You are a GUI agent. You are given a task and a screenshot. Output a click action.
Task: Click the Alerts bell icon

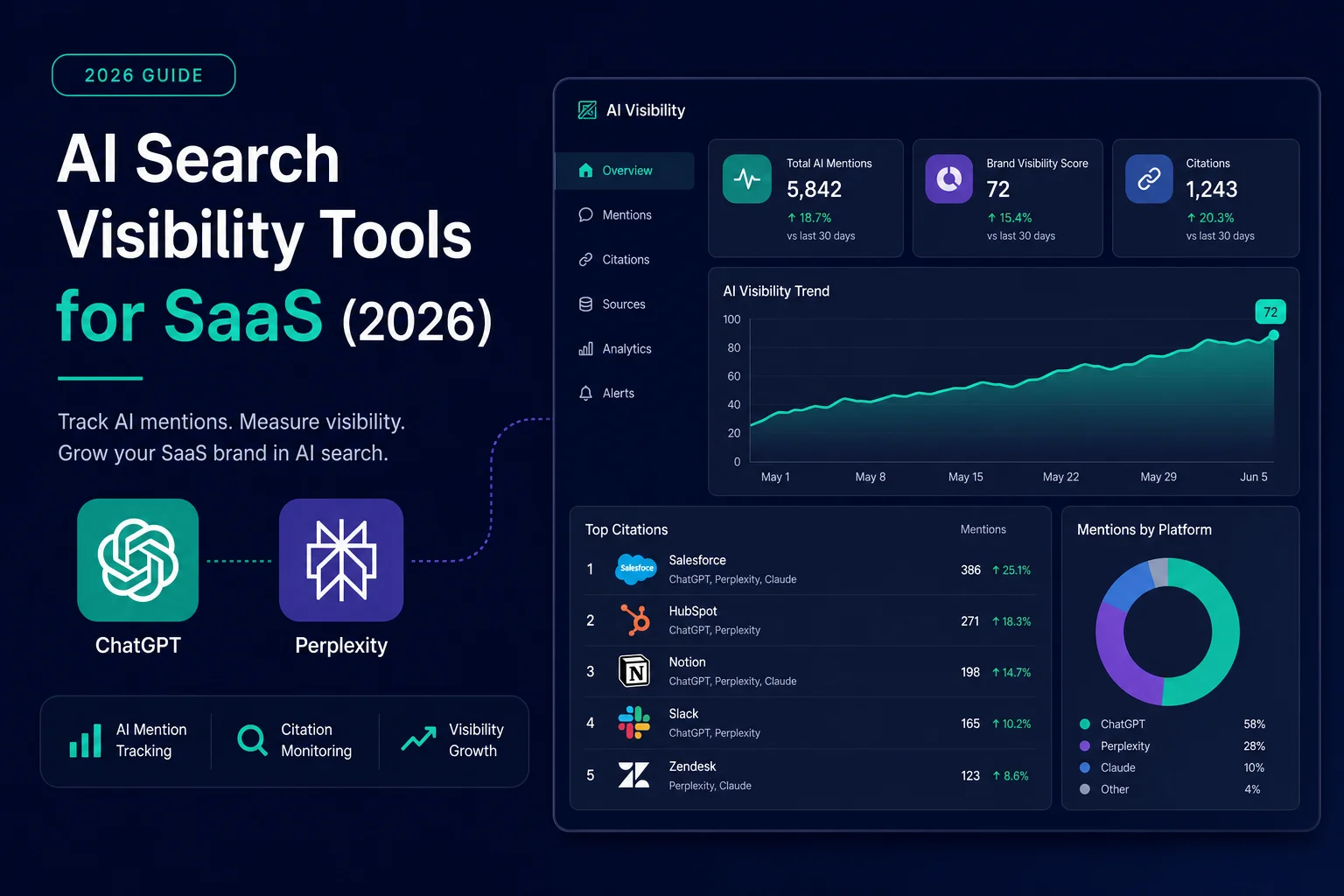click(x=586, y=394)
